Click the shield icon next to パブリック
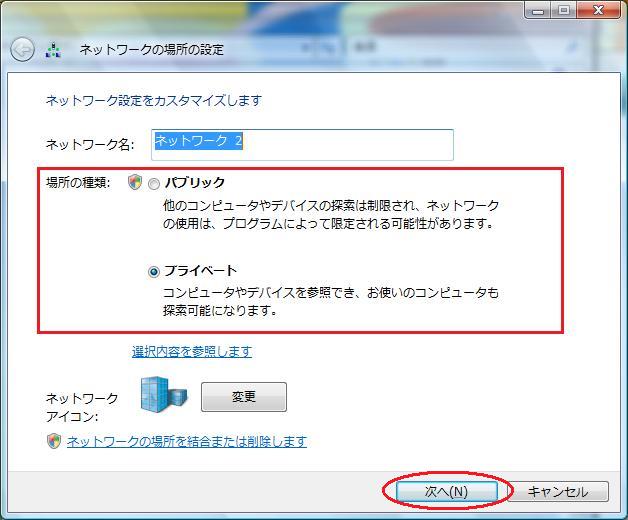Screen dimensions: 628x520 point(135,183)
